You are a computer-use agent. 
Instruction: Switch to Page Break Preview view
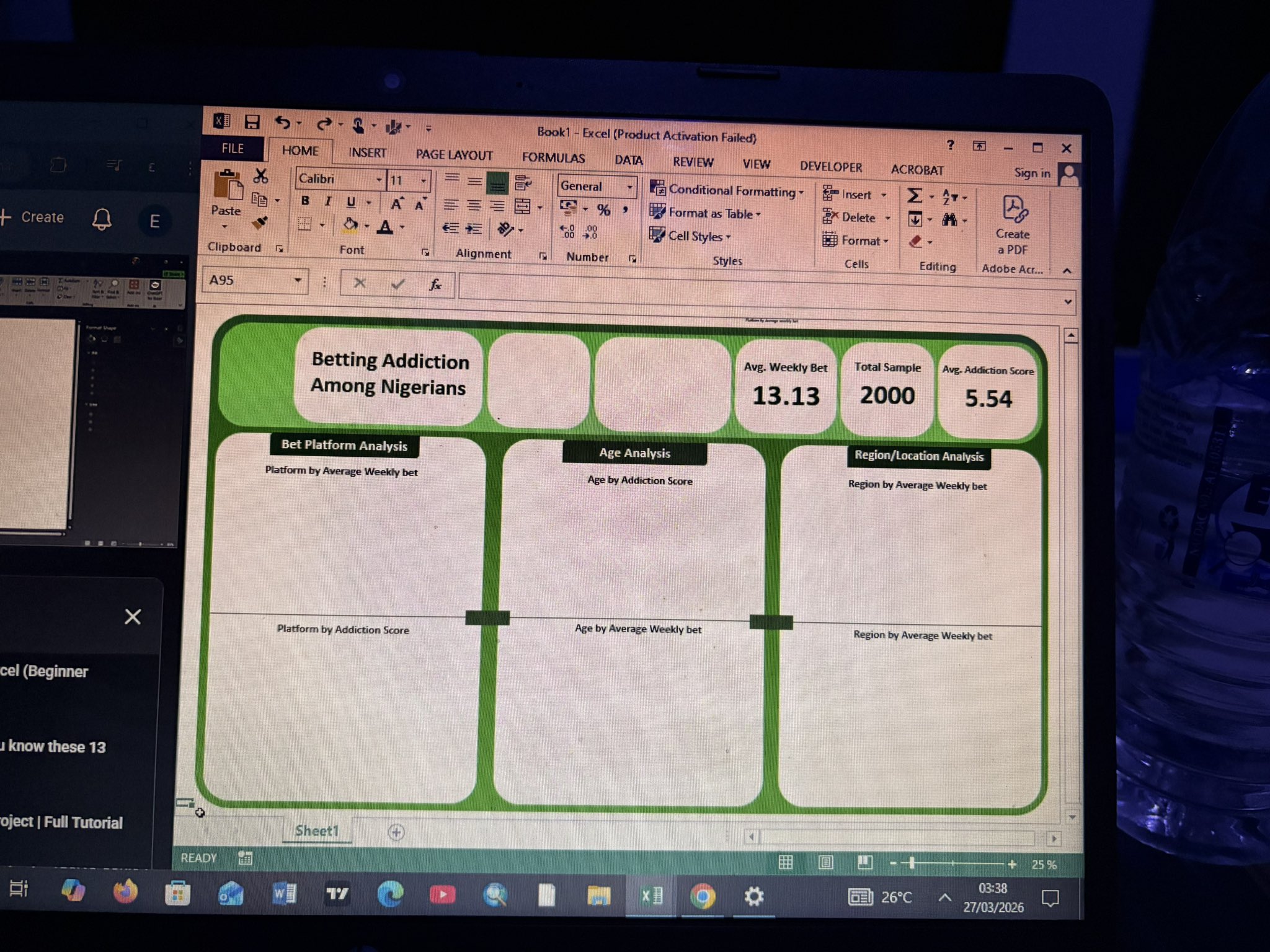click(x=865, y=862)
